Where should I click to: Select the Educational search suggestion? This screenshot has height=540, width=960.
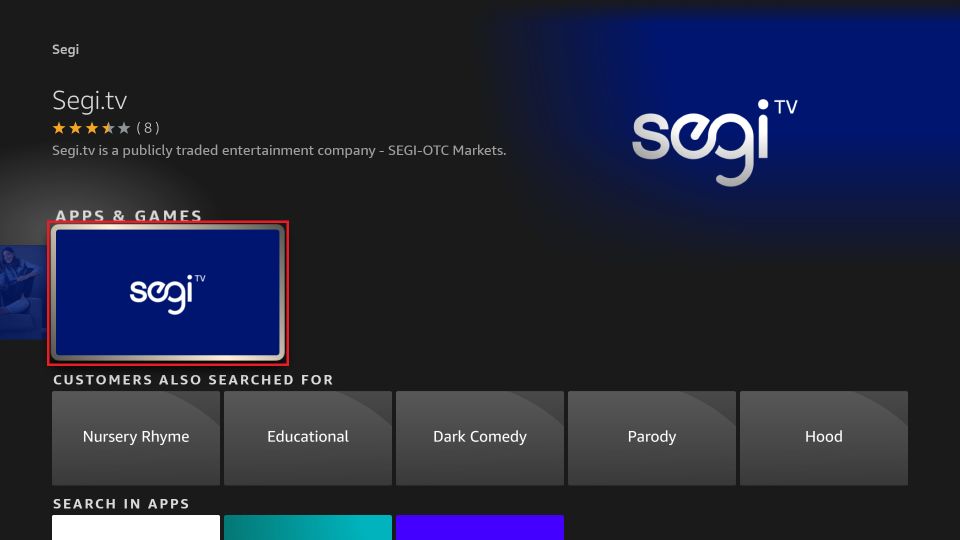[x=308, y=438]
